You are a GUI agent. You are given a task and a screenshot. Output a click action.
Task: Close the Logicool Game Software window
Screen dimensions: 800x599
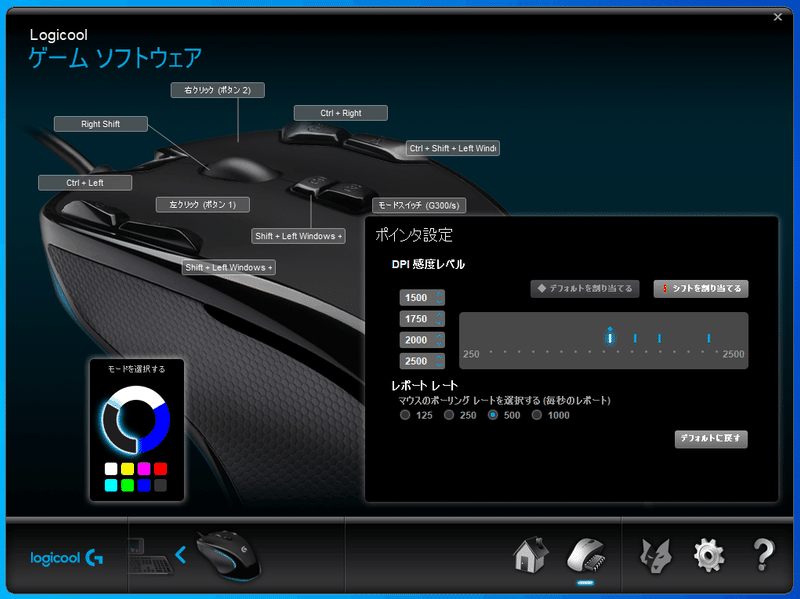(x=778, y=17)
